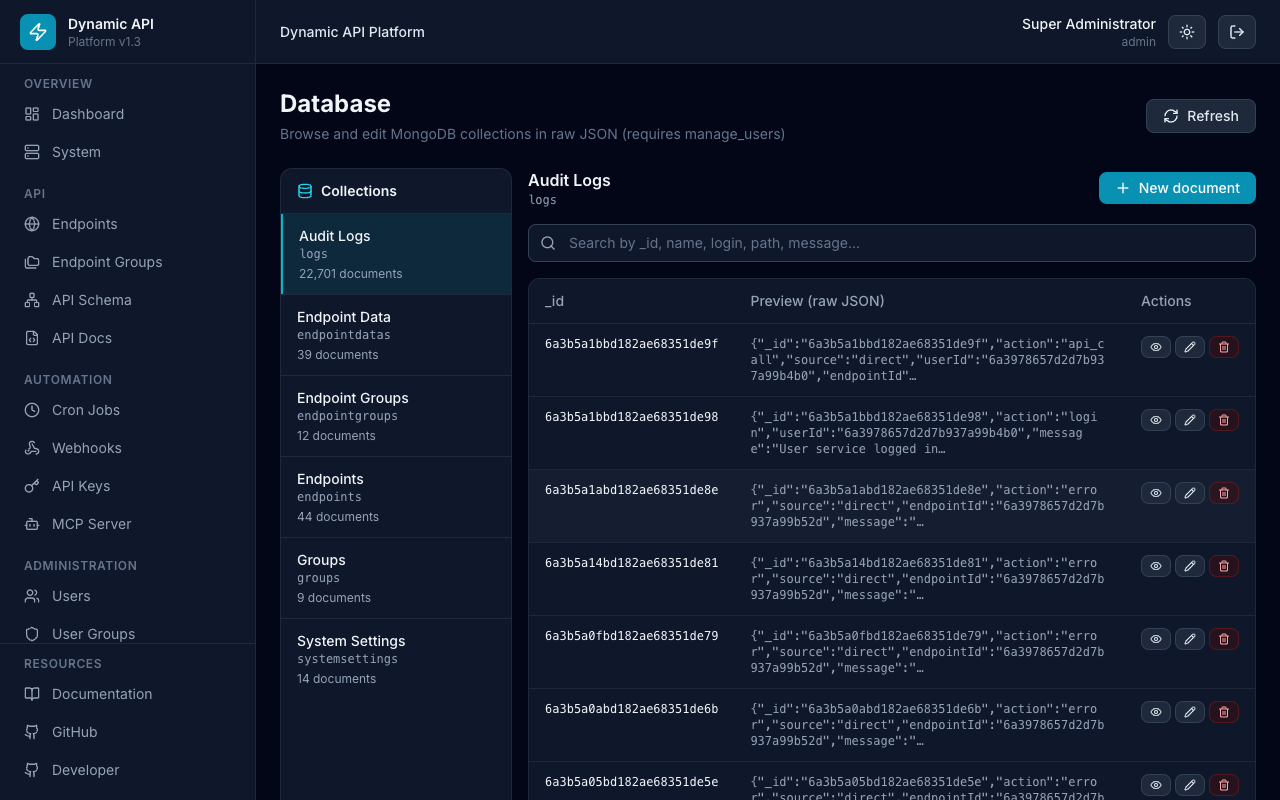Delete document 6a3b5a1bbd182ae68351de9f with trash icon
1280x800 pixels.
pos(1224,347)
